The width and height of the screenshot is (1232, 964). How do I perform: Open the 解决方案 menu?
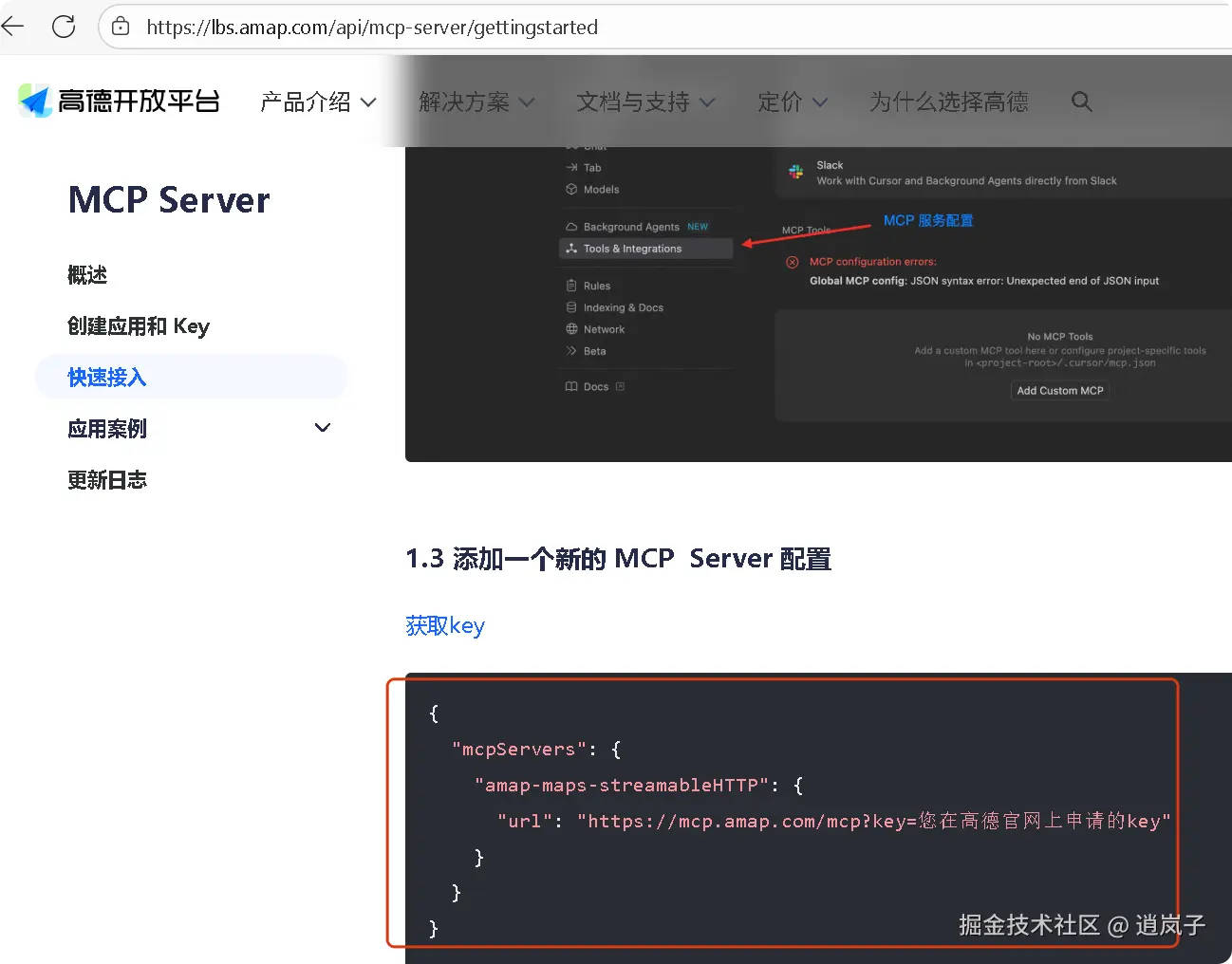[x=464, y=102]
